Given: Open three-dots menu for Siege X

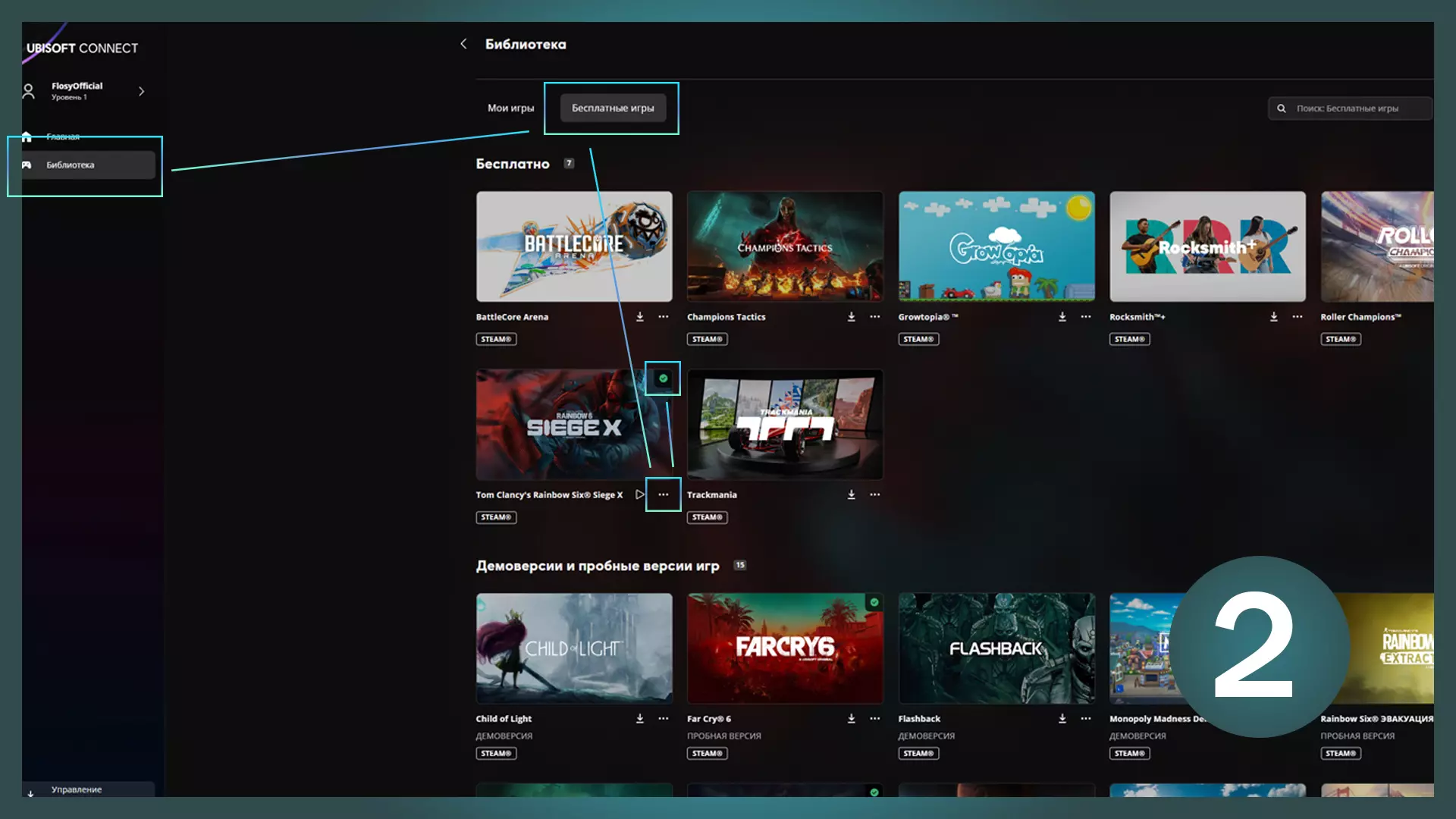Looking at the screenshot, I should 663,494.
